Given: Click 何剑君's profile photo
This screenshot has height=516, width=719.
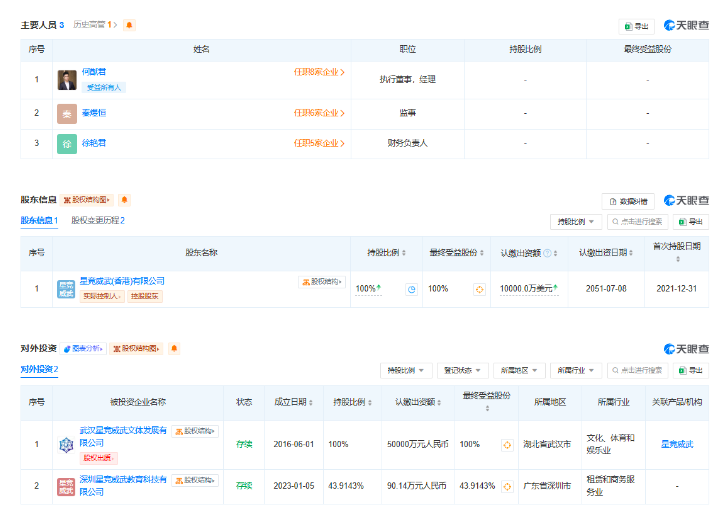Looking at the screenshot, I should click(67, 80).
